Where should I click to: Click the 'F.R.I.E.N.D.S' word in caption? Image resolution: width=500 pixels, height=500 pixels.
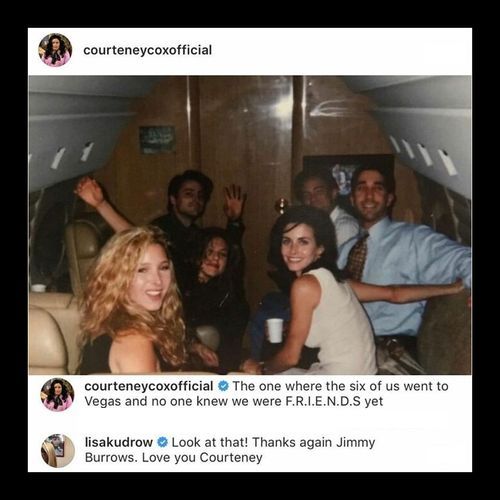tap(323, 401)
